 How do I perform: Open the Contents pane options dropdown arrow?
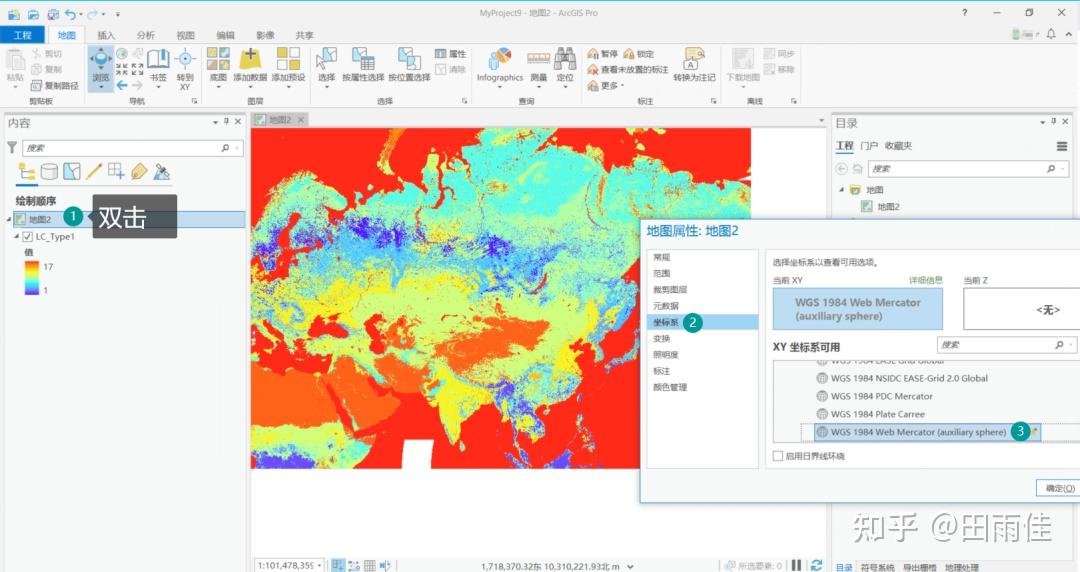(216, 122)
